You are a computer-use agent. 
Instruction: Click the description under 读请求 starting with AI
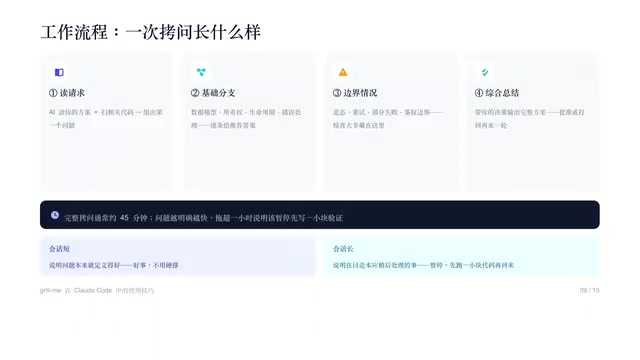106,118
